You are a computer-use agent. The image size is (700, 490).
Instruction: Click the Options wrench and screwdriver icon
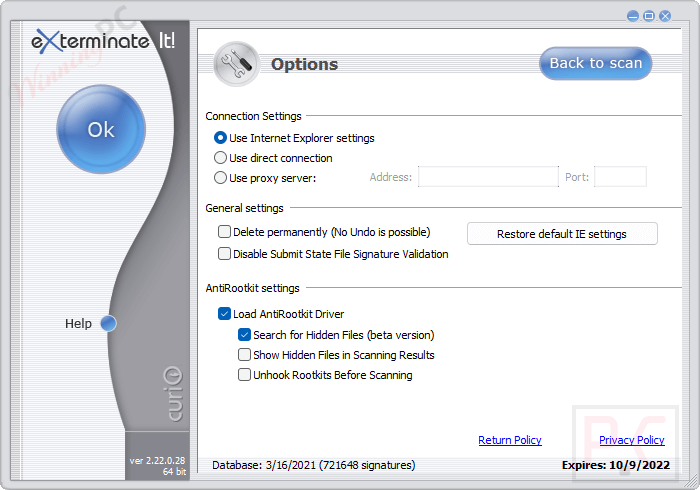(236, 64)
